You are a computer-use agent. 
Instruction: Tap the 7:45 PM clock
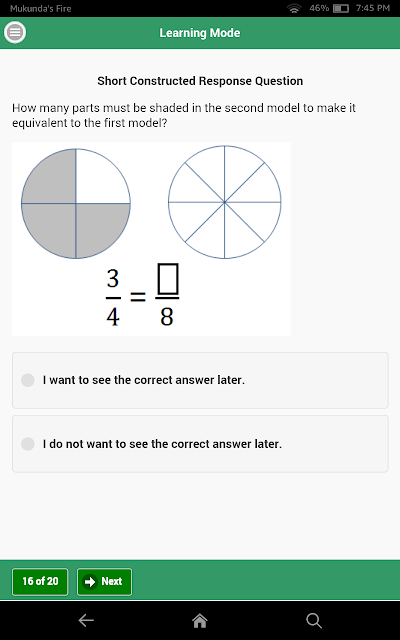point(373,8)
